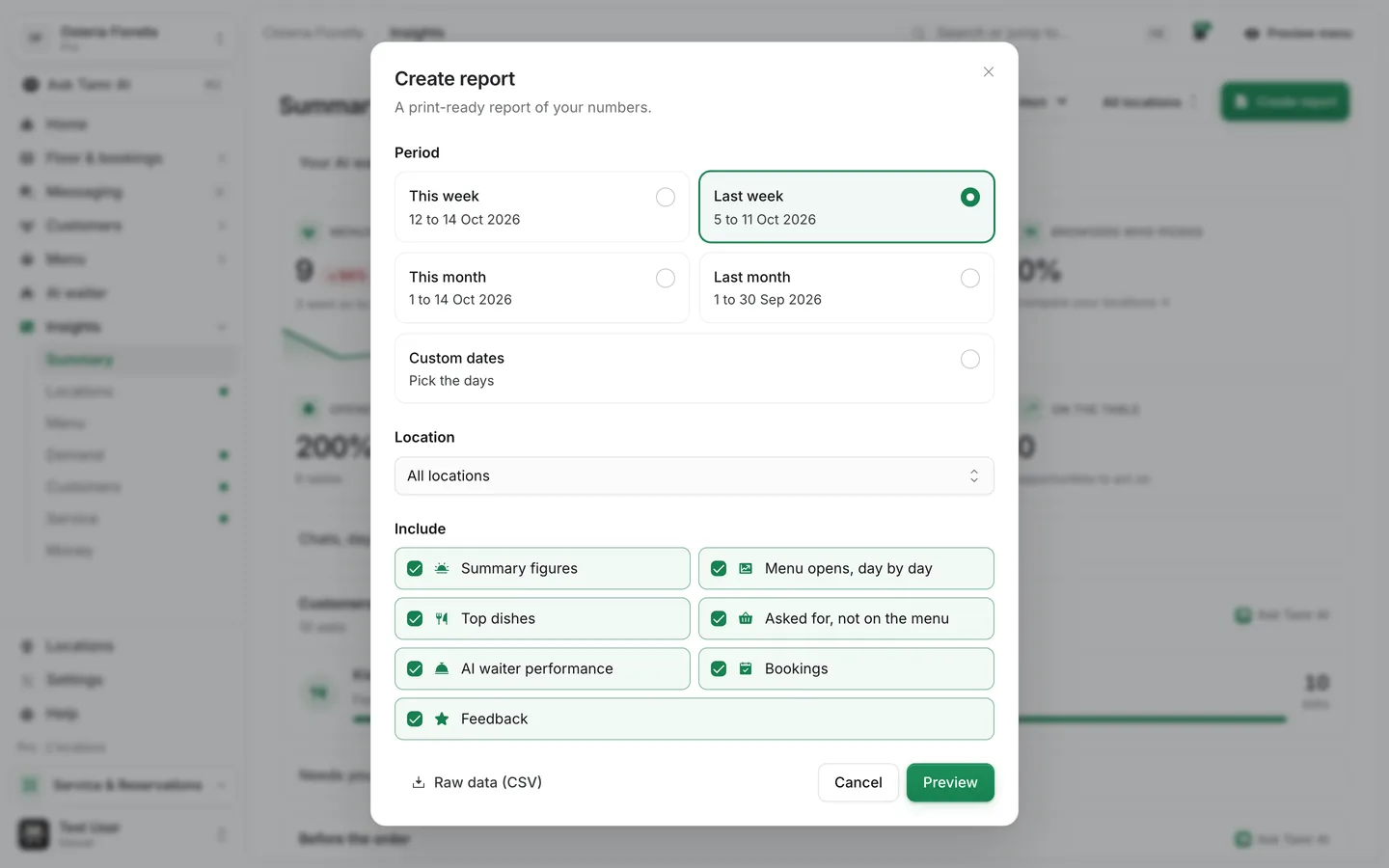
Task: Click the date range '5 to 11 Oct 2026'
Action: point(765,219)
